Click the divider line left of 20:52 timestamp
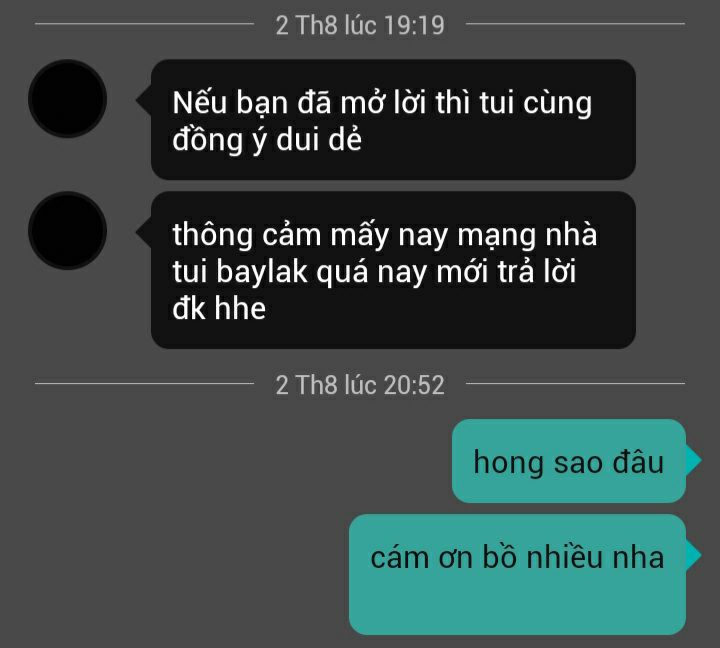Screen dimensions: 720x648 coord(144,383)
